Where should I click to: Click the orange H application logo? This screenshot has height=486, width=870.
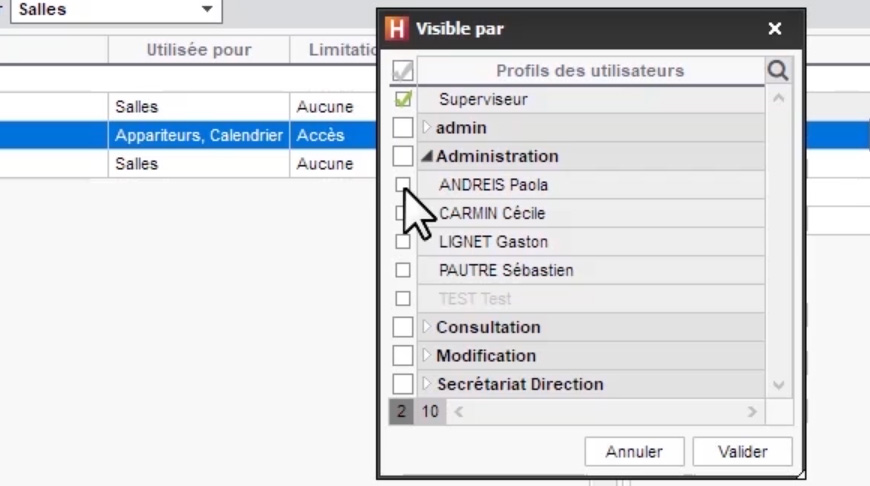pyautogui.click(x=397, y=28)
